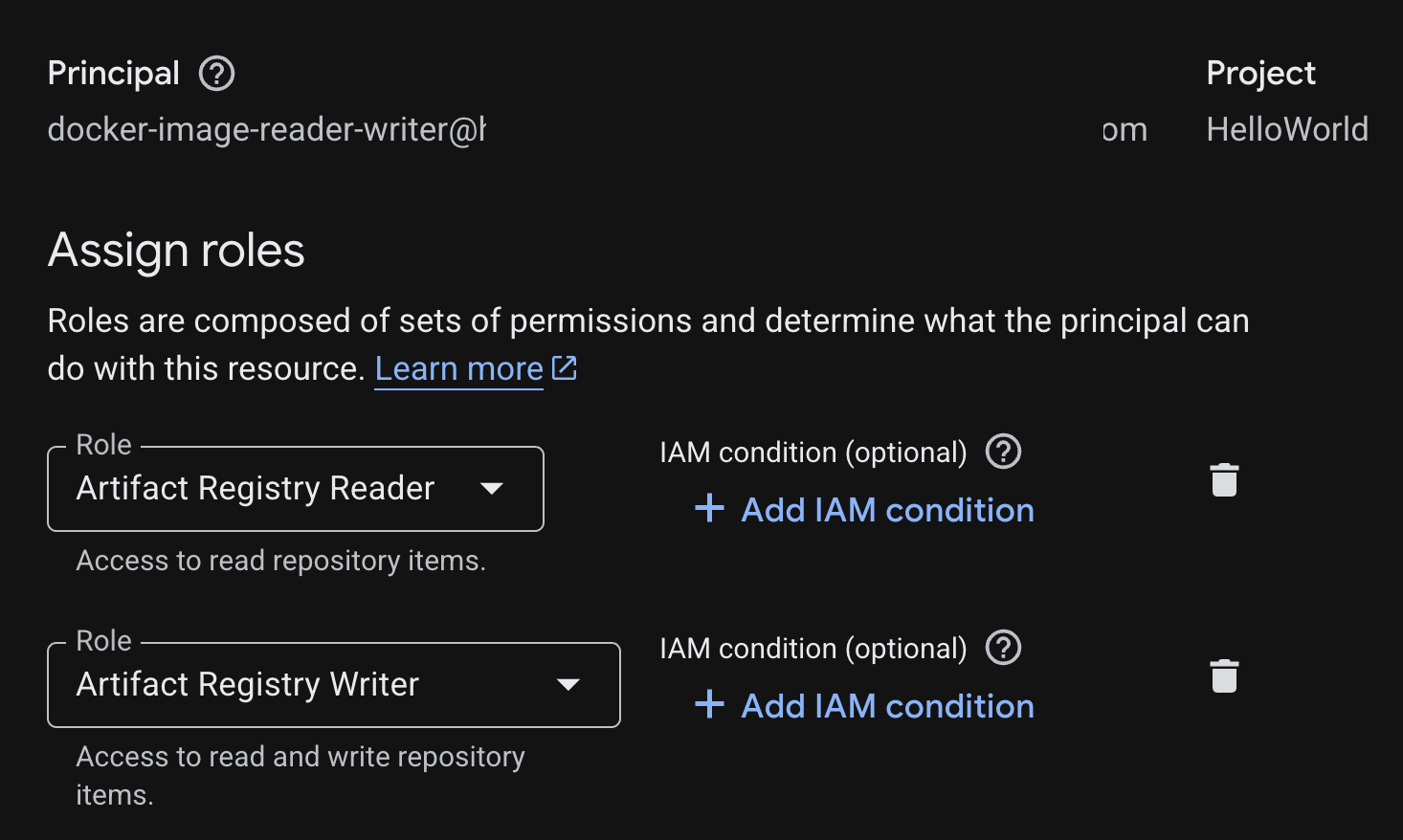This screenshot has height=840, width=1403.
Task: Click the Assign roles section heading
Action: (176, 250)
